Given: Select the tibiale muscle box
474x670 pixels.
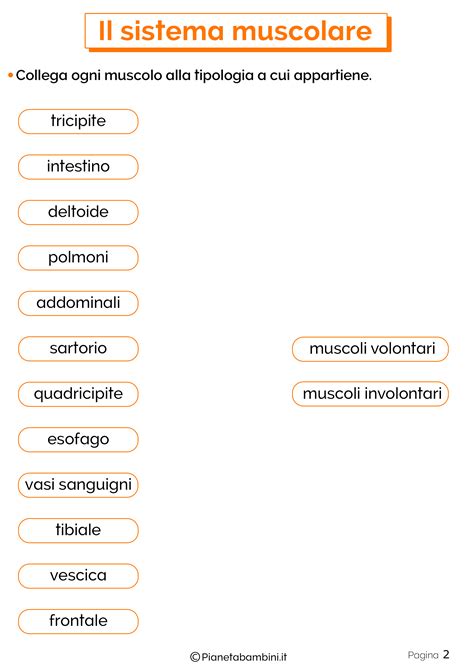Looking at the screenshot, I should tap(78, 531).
